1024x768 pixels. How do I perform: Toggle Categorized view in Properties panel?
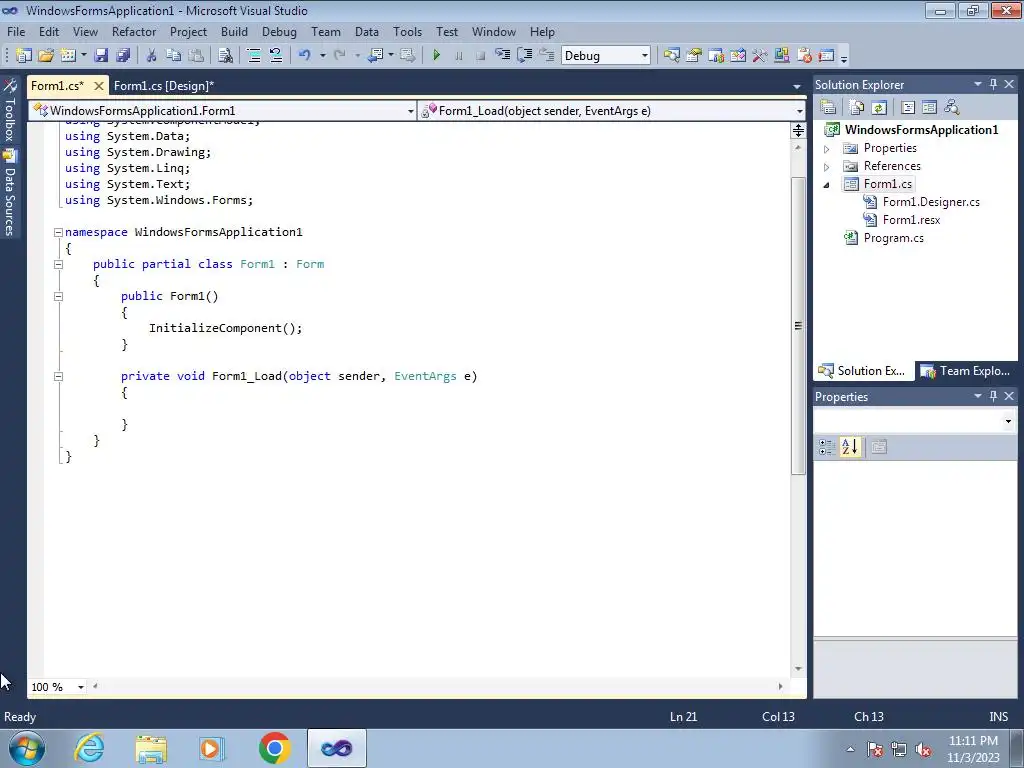(x=826, y=447)
